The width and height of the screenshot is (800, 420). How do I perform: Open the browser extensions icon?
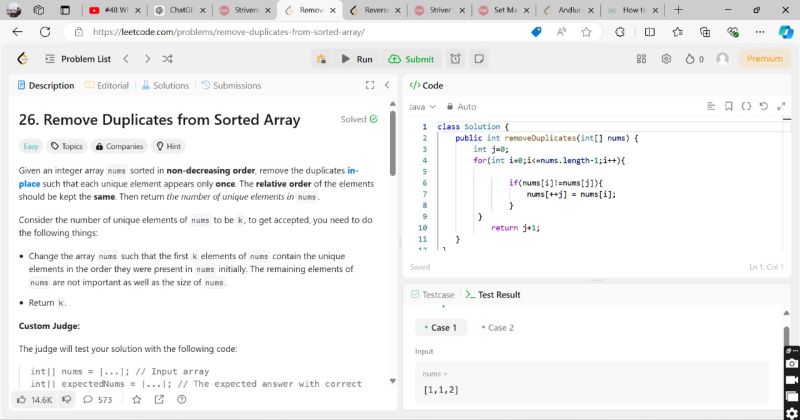click(619, 32)
